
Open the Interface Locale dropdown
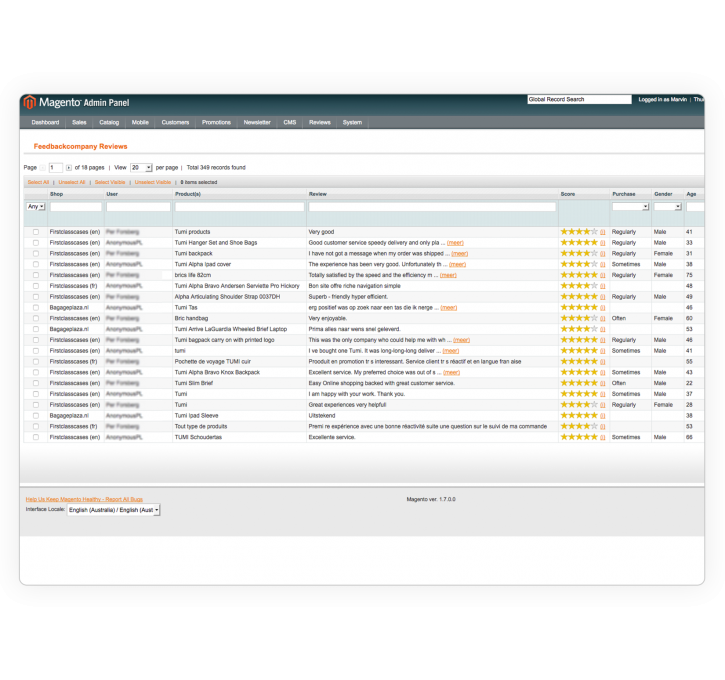coord(113,510)
